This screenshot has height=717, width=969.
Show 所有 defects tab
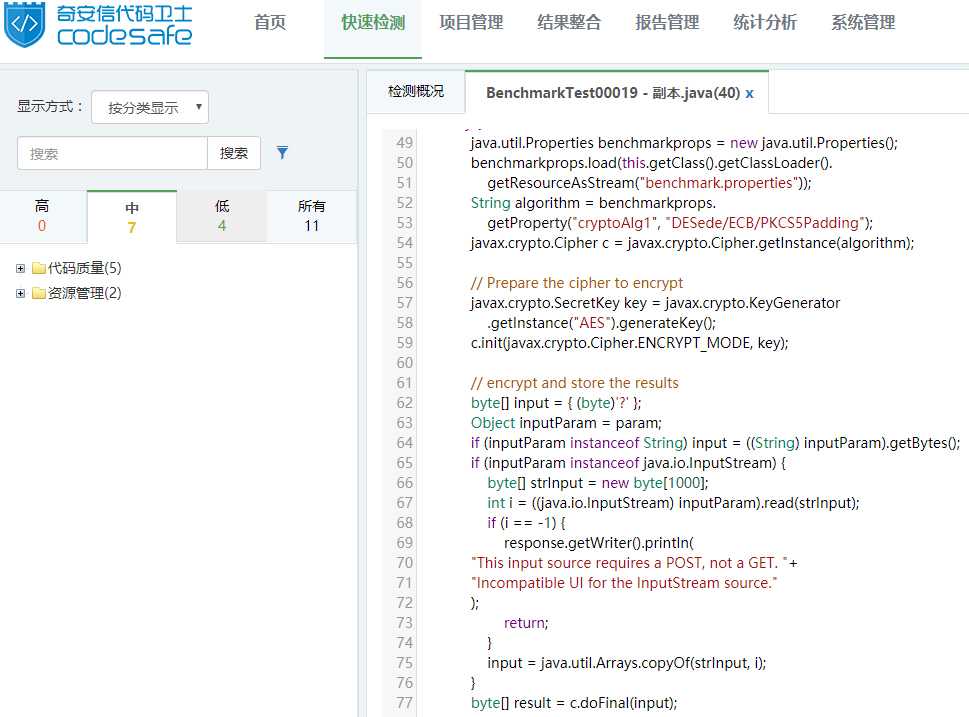pyautogui.click(x=312, y=216)
